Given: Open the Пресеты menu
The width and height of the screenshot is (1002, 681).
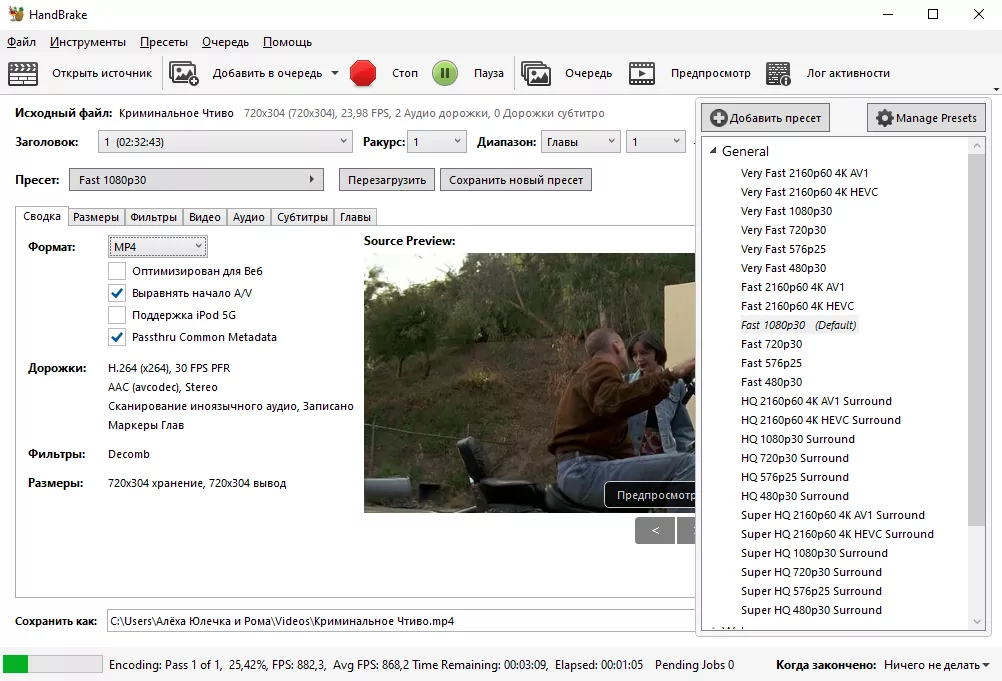Looking at the screenshot, I should point(164,42).
